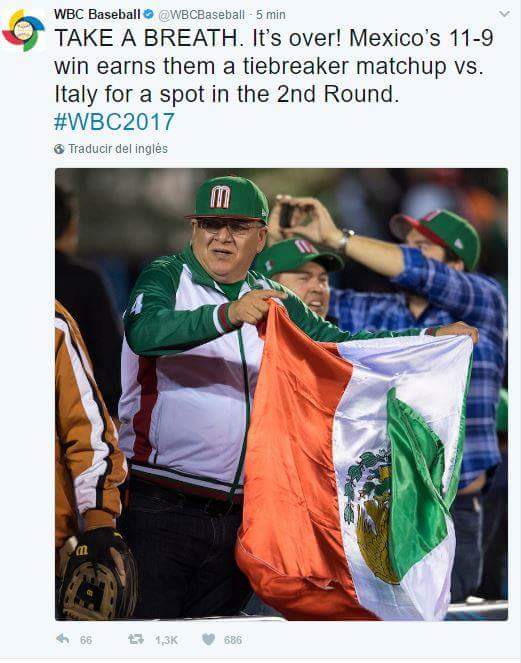Open the @WBCBaseball handle link
The image size is (521, 663).
click(x=201, y=15)
